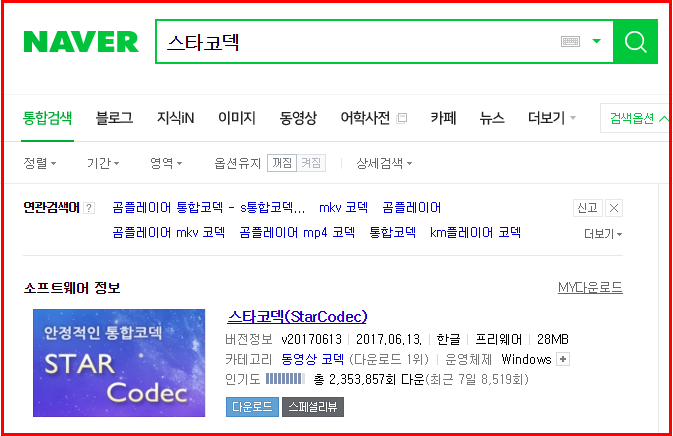Expand the 상세검색 dropdown
This screenshot has width=673, height=436.
click(x=384, y=163)
